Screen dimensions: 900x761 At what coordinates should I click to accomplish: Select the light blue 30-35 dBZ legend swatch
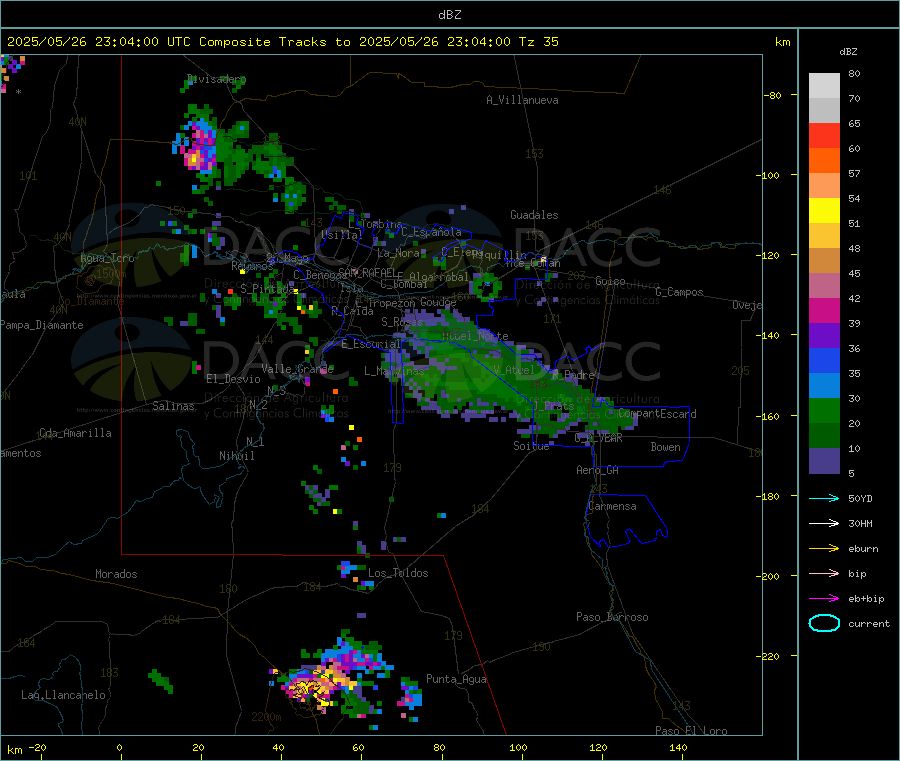point(824,386)
